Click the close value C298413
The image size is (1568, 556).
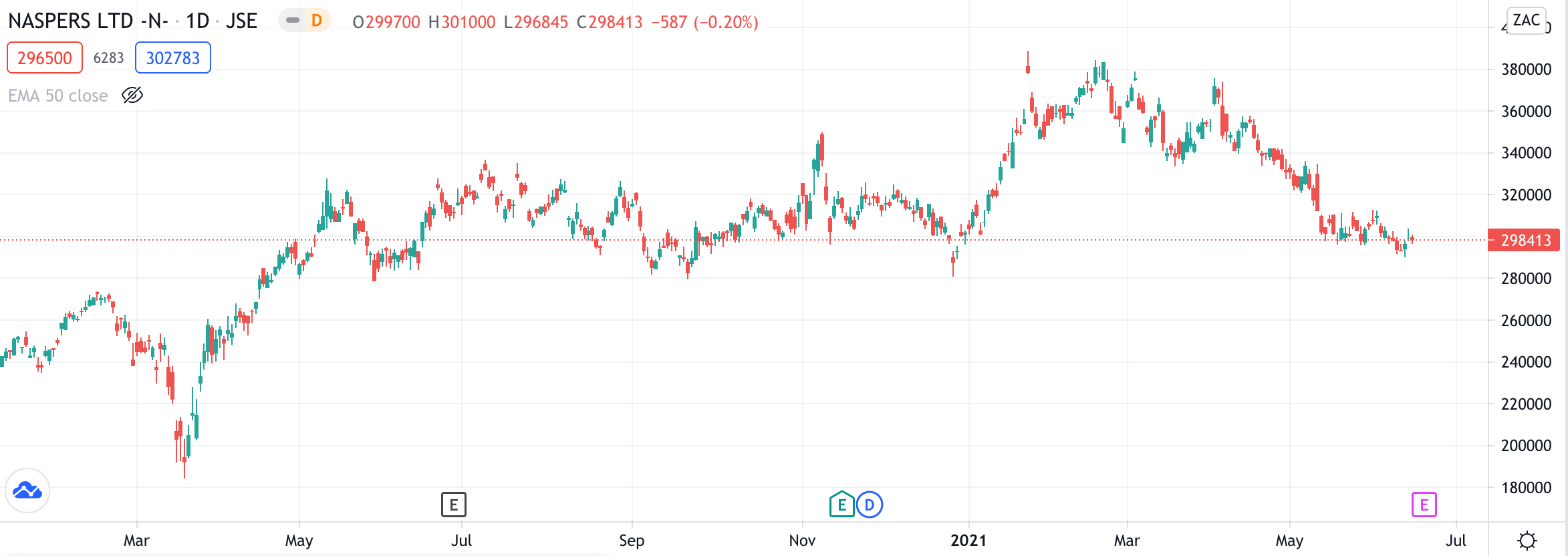coord(610,22)
